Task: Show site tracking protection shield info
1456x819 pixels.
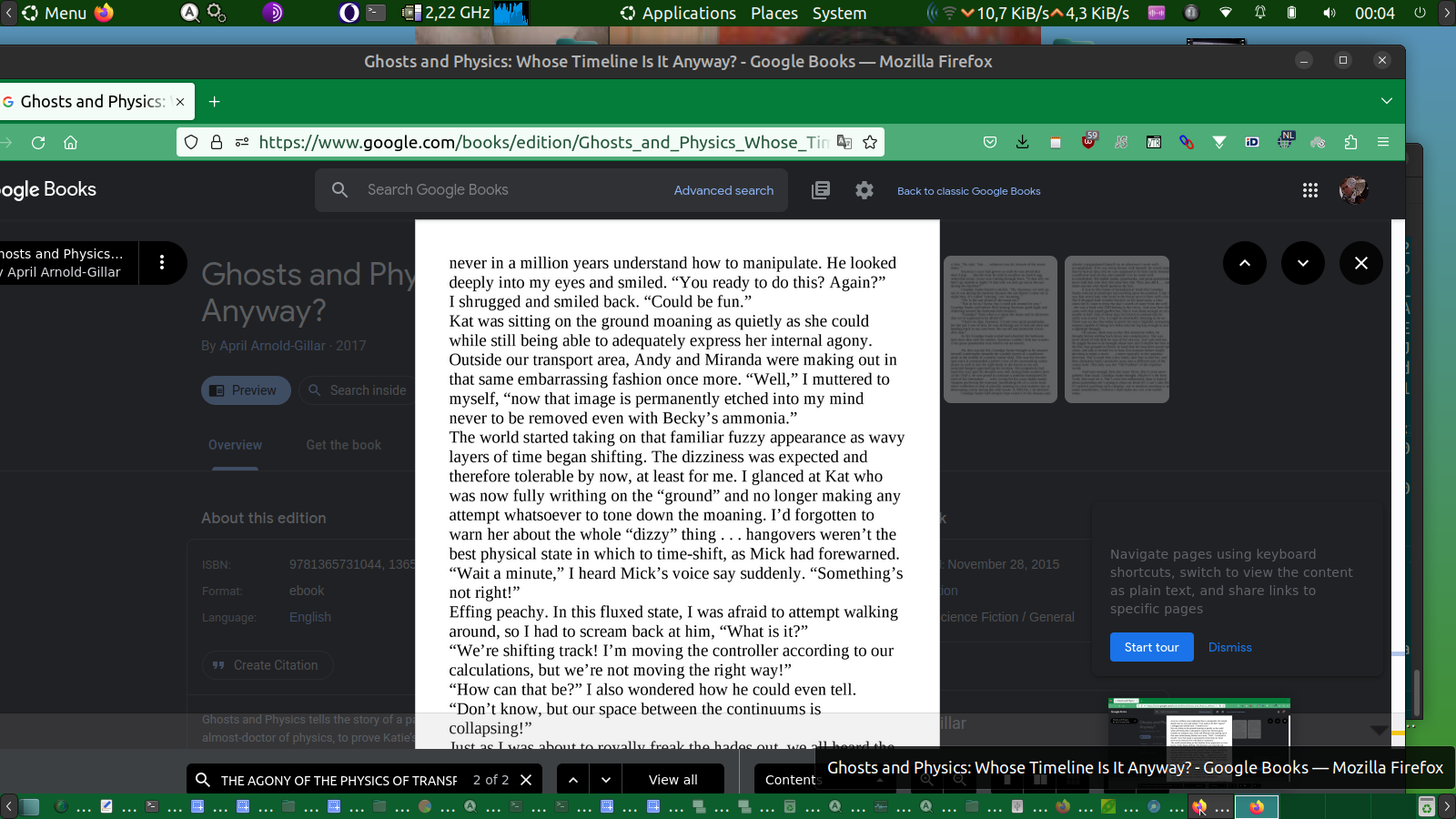Action: coord(191,142)
